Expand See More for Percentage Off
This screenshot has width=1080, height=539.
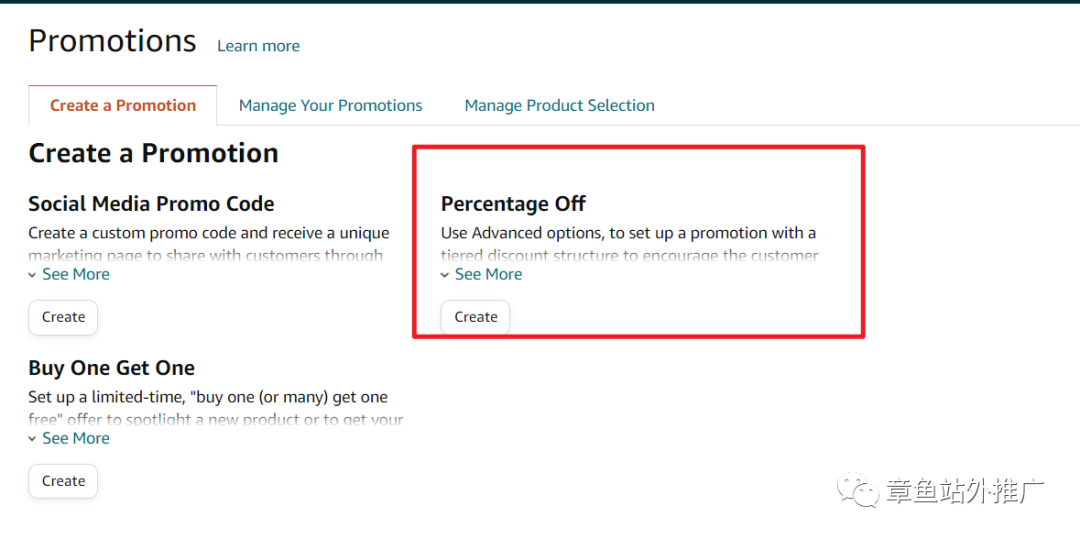click(x=488, y=275)
